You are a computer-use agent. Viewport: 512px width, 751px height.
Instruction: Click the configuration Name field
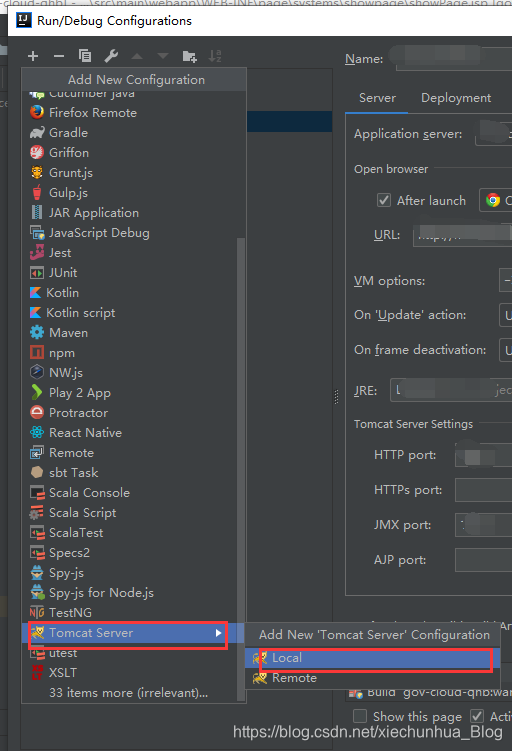pos(454,58)
